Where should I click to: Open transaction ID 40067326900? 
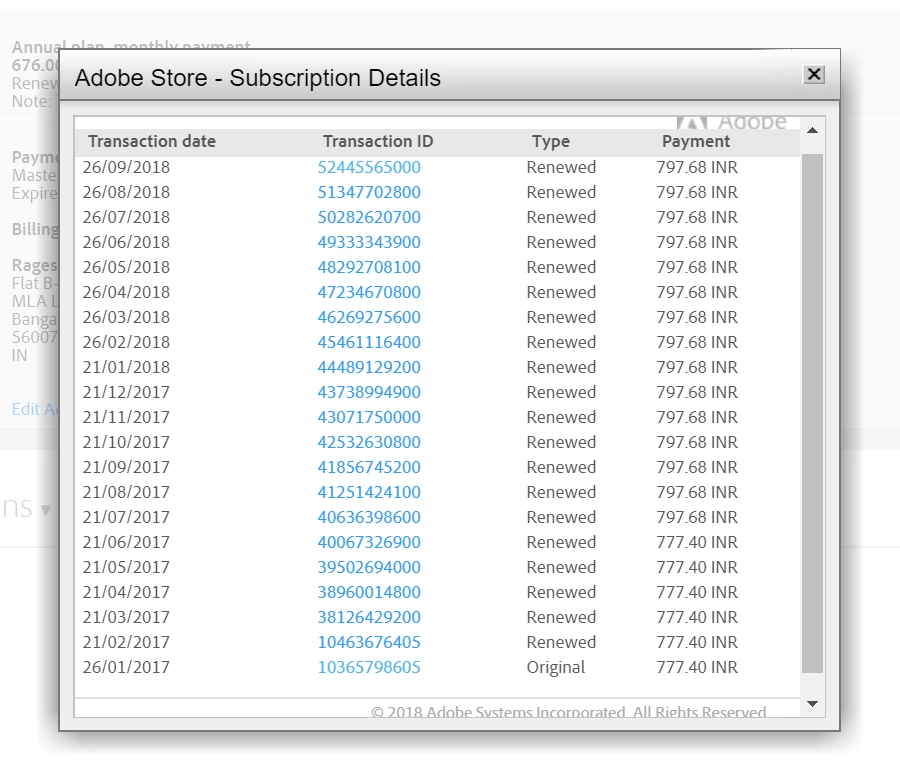pos(369,542)
